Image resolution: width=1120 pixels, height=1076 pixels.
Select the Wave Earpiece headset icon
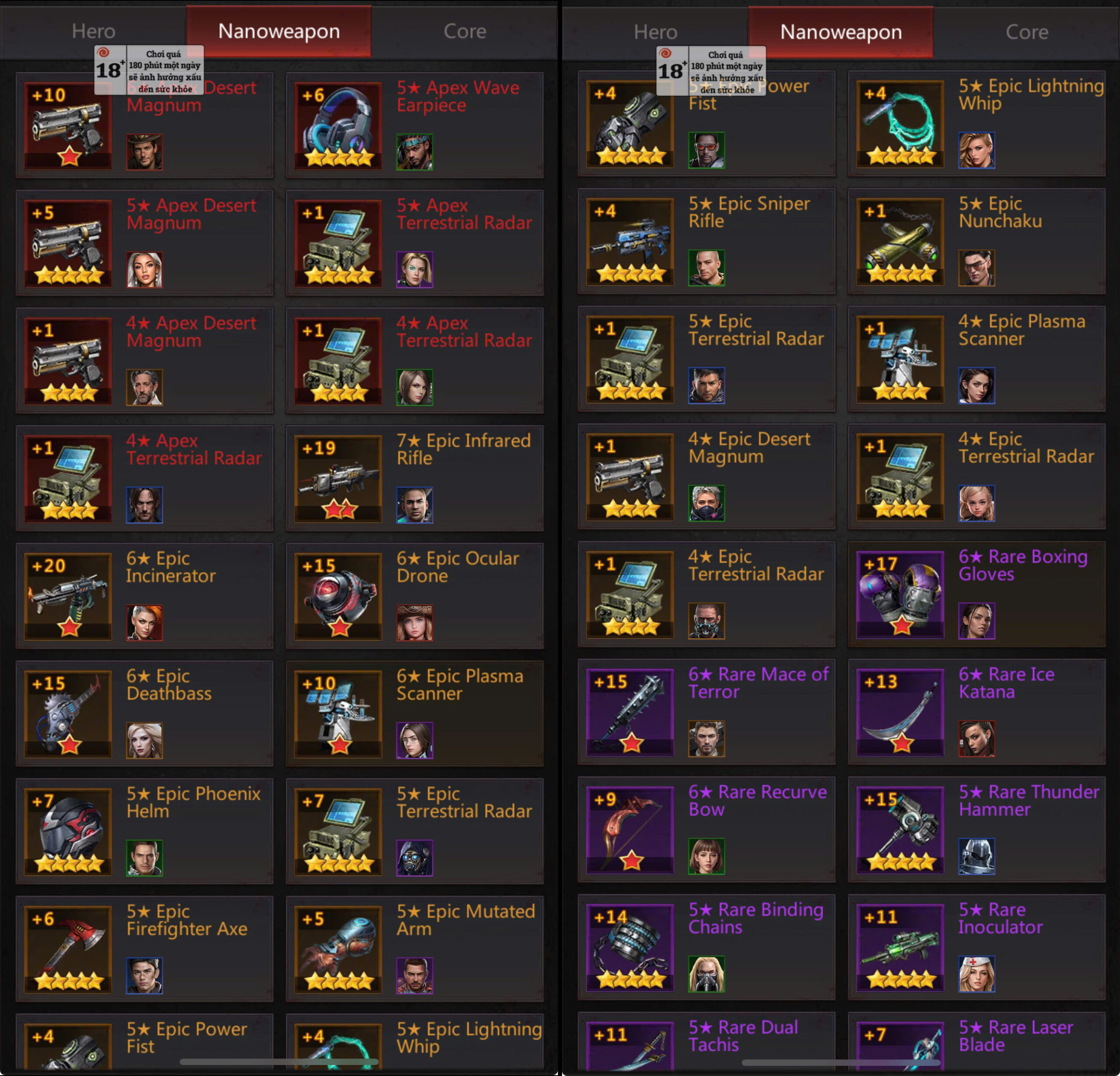(338, 125)
